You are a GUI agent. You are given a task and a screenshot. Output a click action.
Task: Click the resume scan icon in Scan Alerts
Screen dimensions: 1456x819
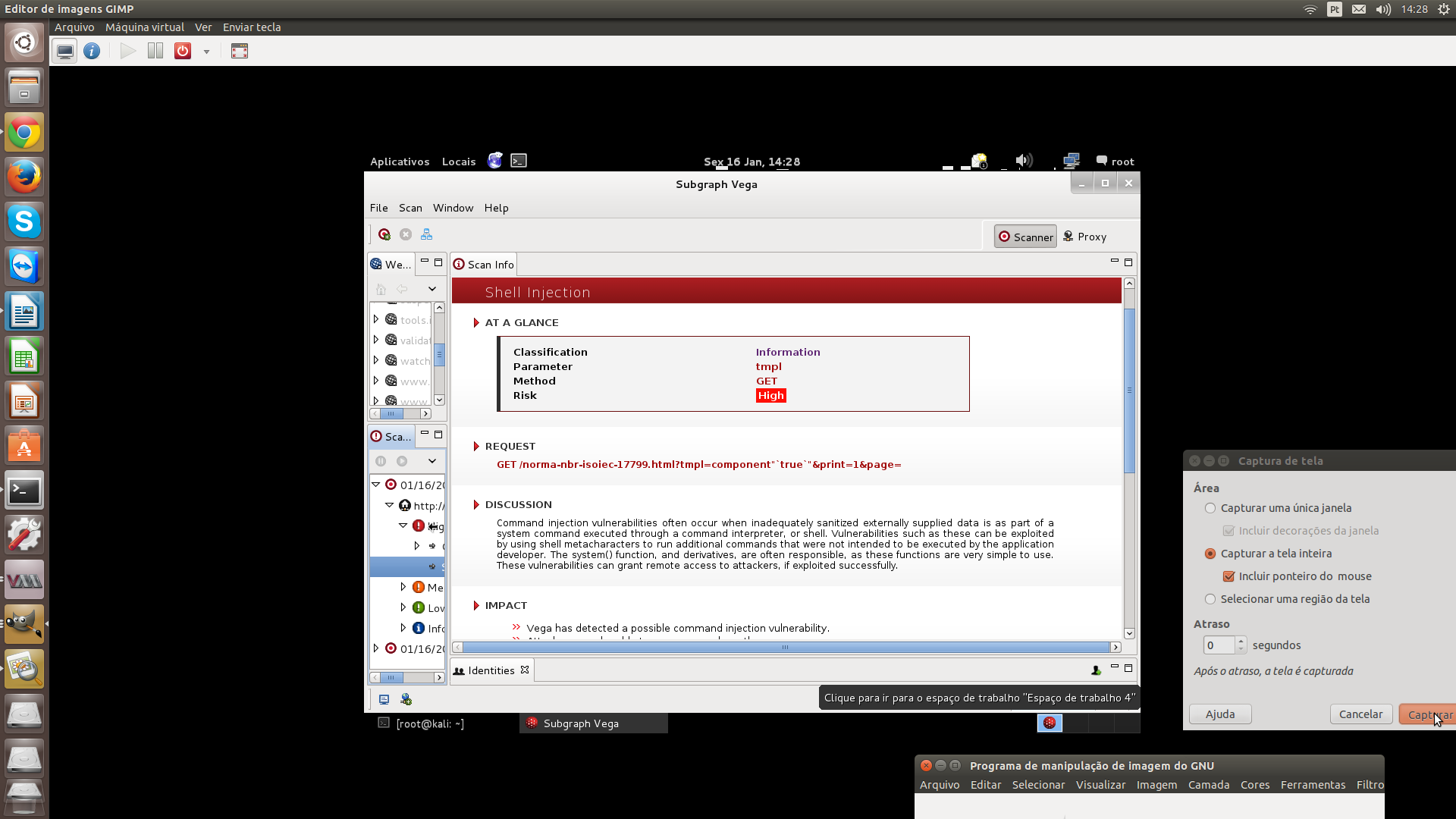point(402,461)
